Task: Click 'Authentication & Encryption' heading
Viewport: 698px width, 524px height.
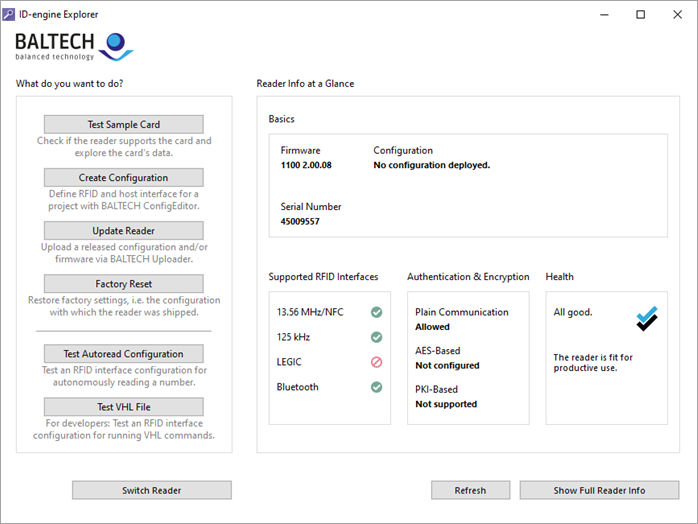Action: pos(468,276)
